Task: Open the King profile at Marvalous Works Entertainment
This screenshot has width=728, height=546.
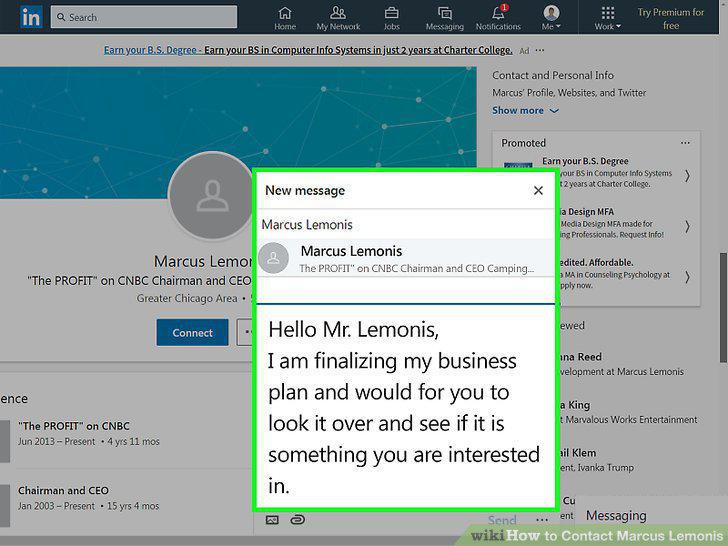Action: pos(628,412)
